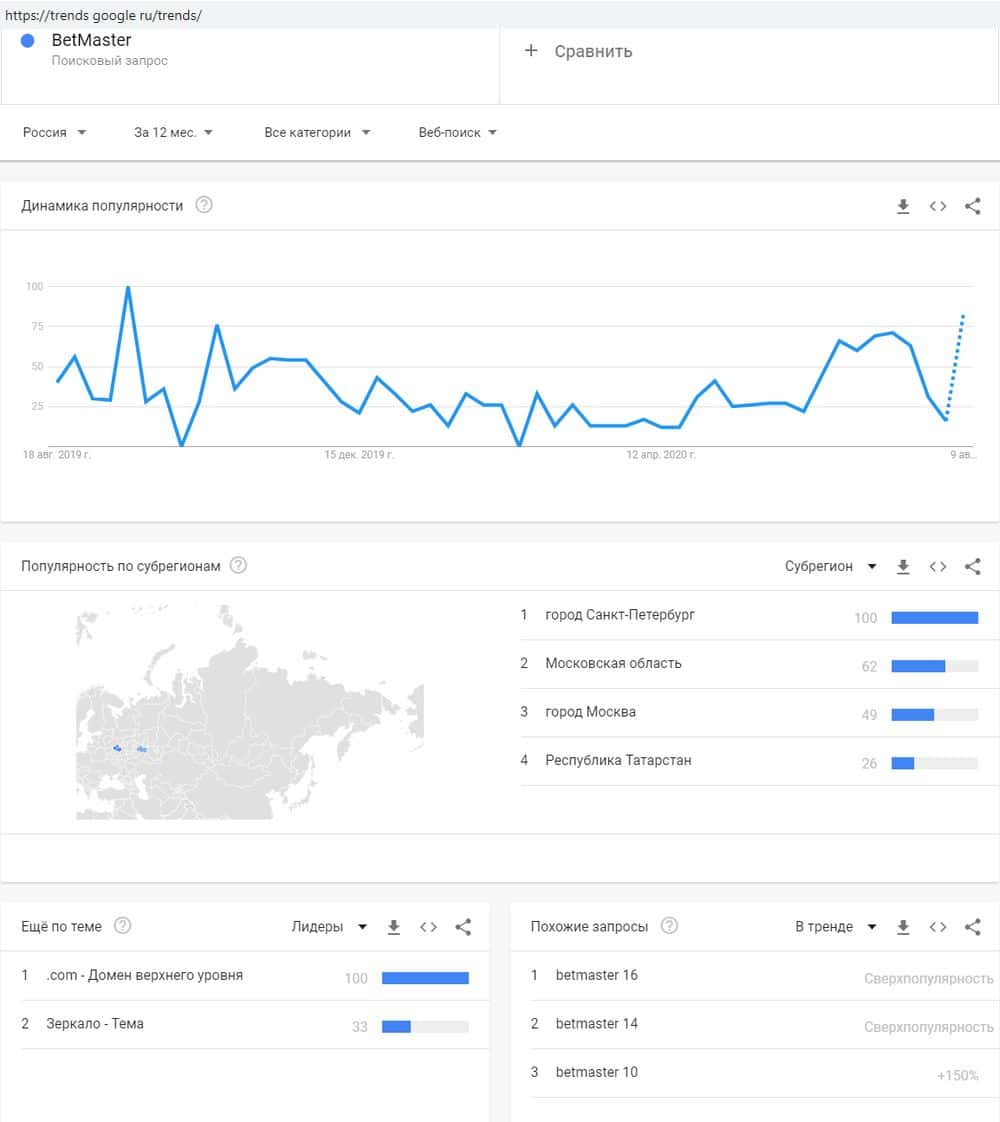Click embed icon in Ещё по теме panel

[x=428, y=927]
